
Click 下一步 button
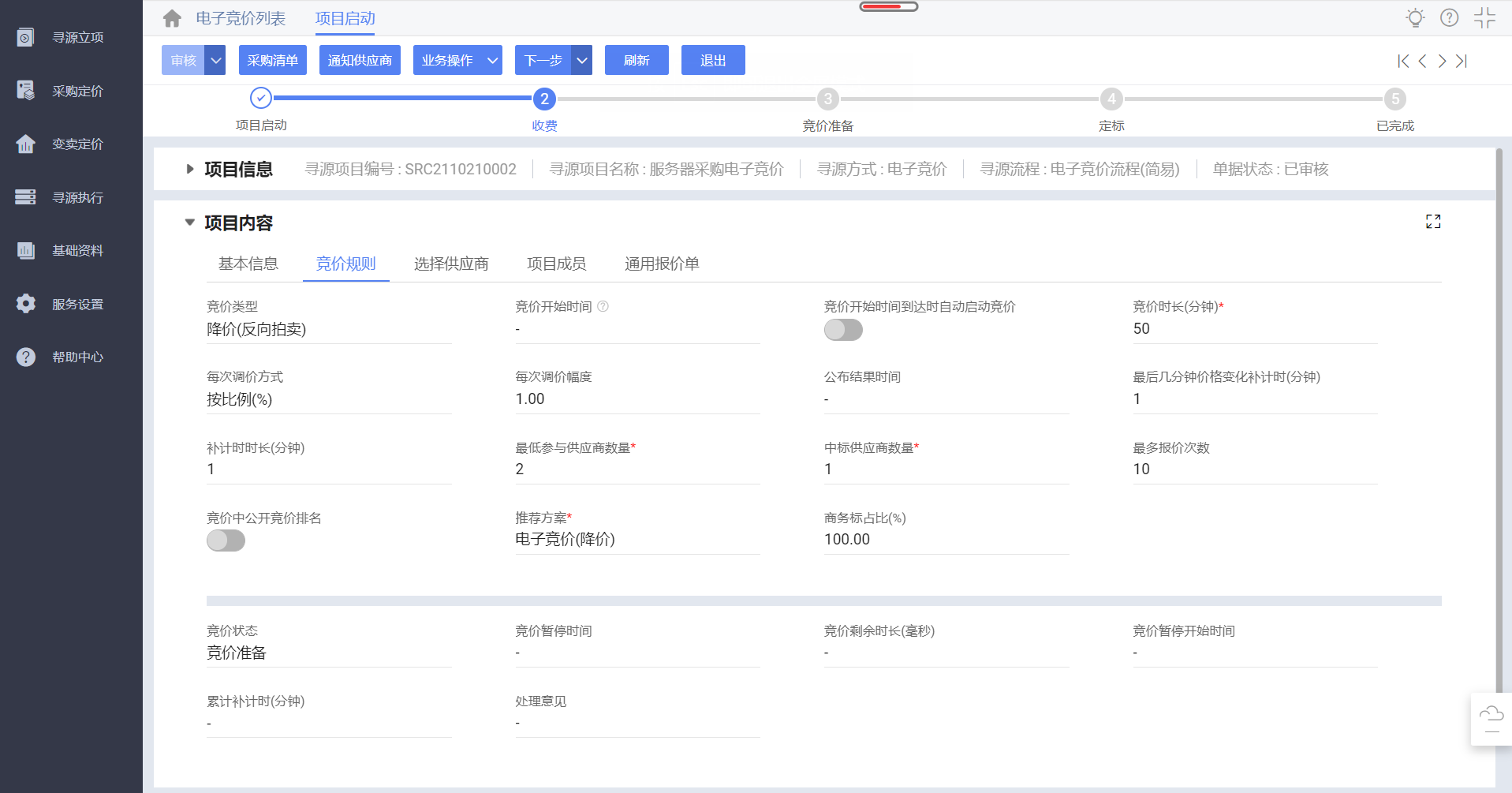click(543, 60)
